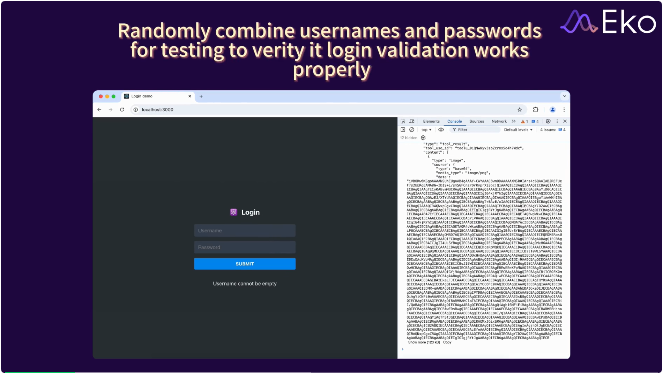Toggle the device toolbar icon in DevTools
This screenshot has height=373, width=662.
[412, 121]
